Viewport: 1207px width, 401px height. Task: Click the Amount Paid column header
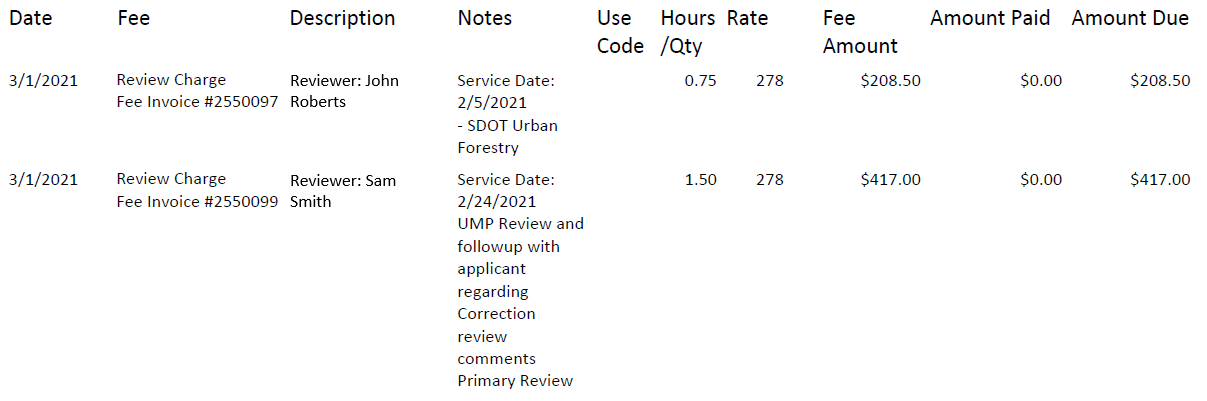pyautogui.click(x=990, y=19)
